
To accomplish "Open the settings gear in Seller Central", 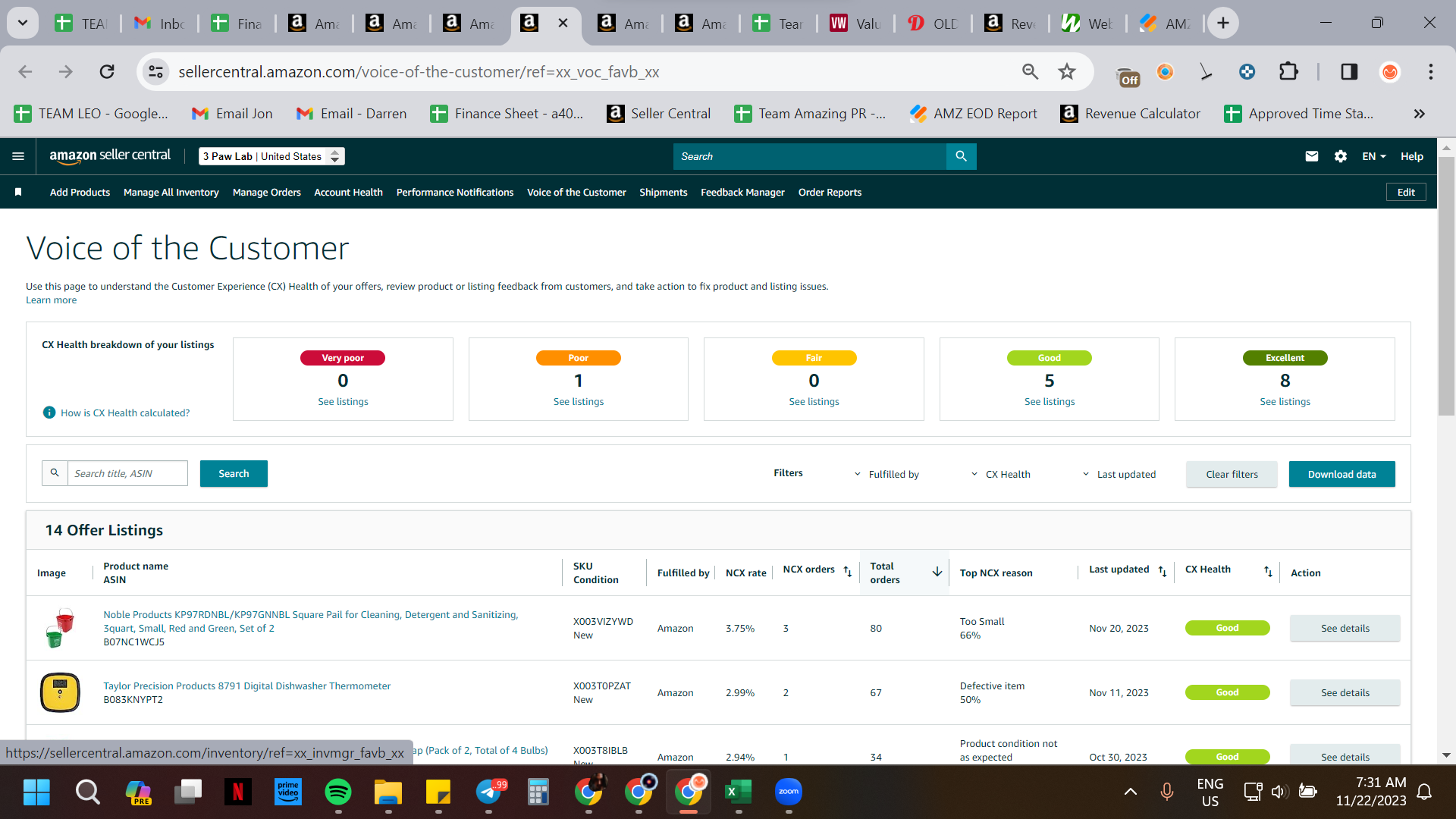I will [1341, 156].
